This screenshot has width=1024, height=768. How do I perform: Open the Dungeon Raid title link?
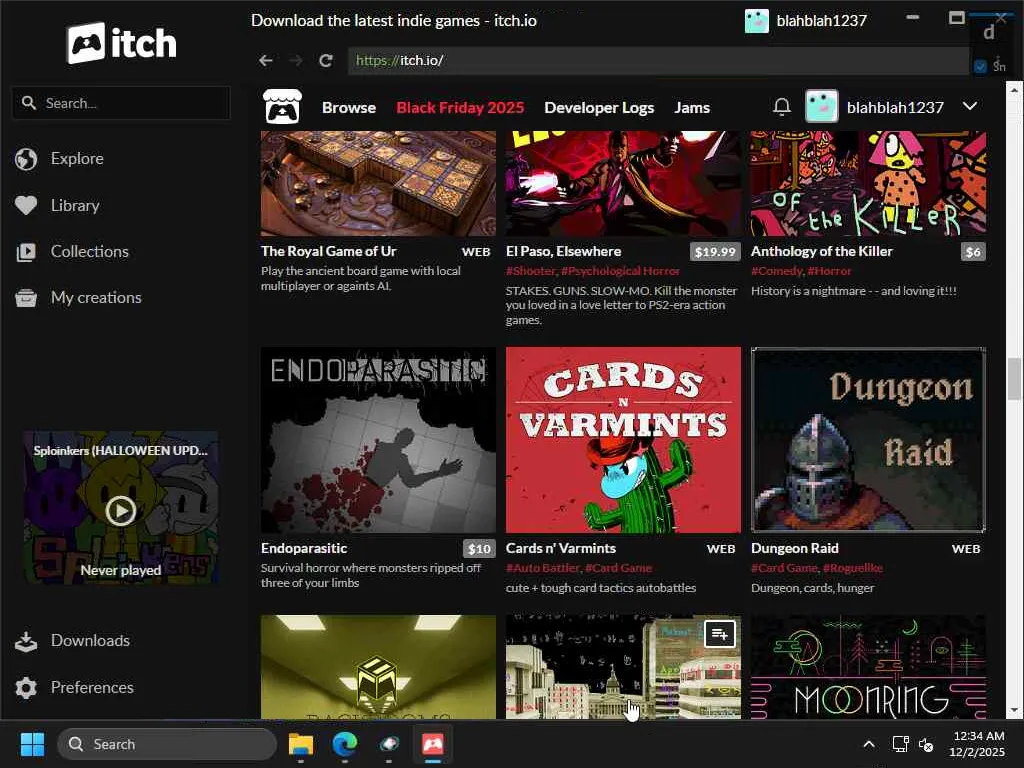tap(795, 548)
